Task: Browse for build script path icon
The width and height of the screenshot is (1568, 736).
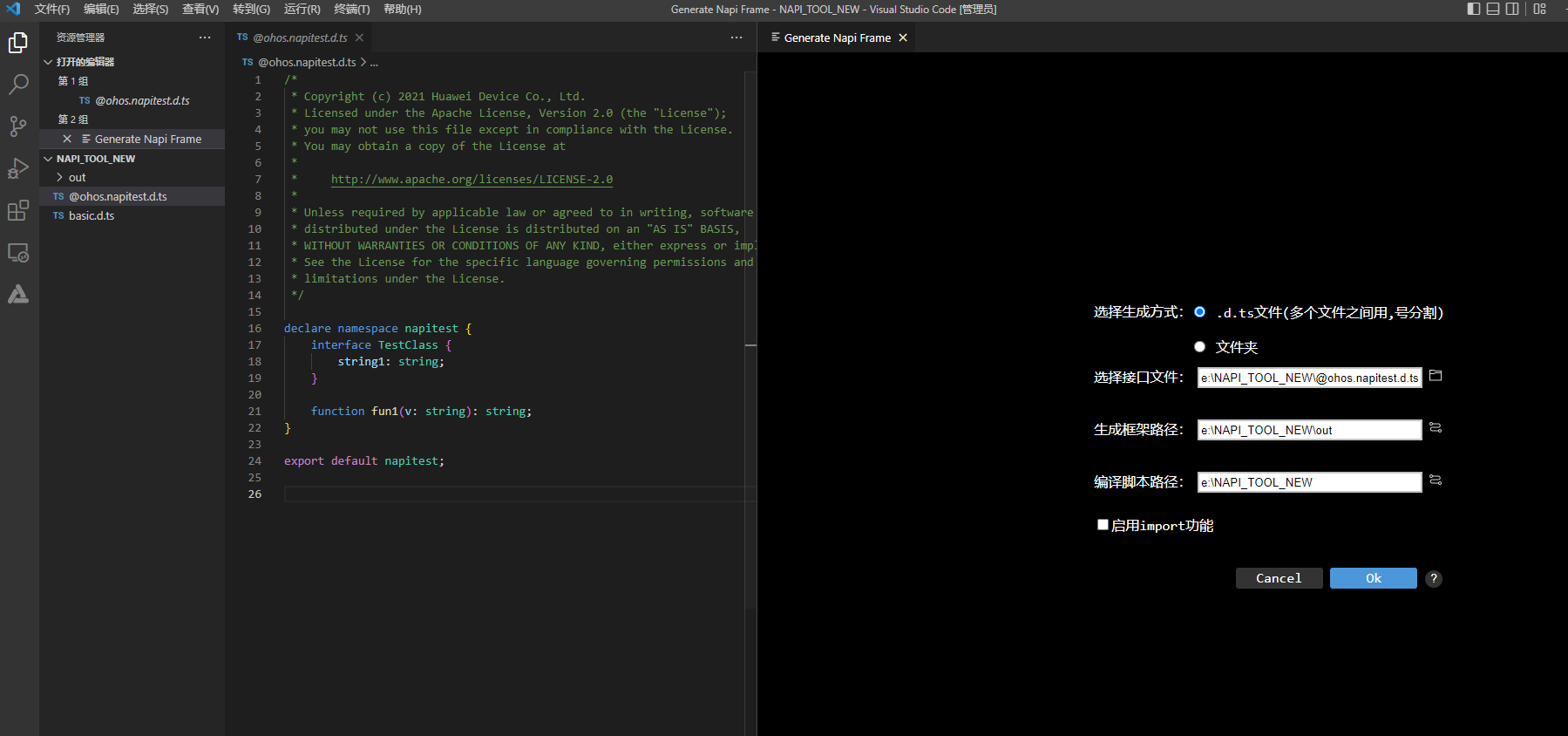Action: [1436, 480]
